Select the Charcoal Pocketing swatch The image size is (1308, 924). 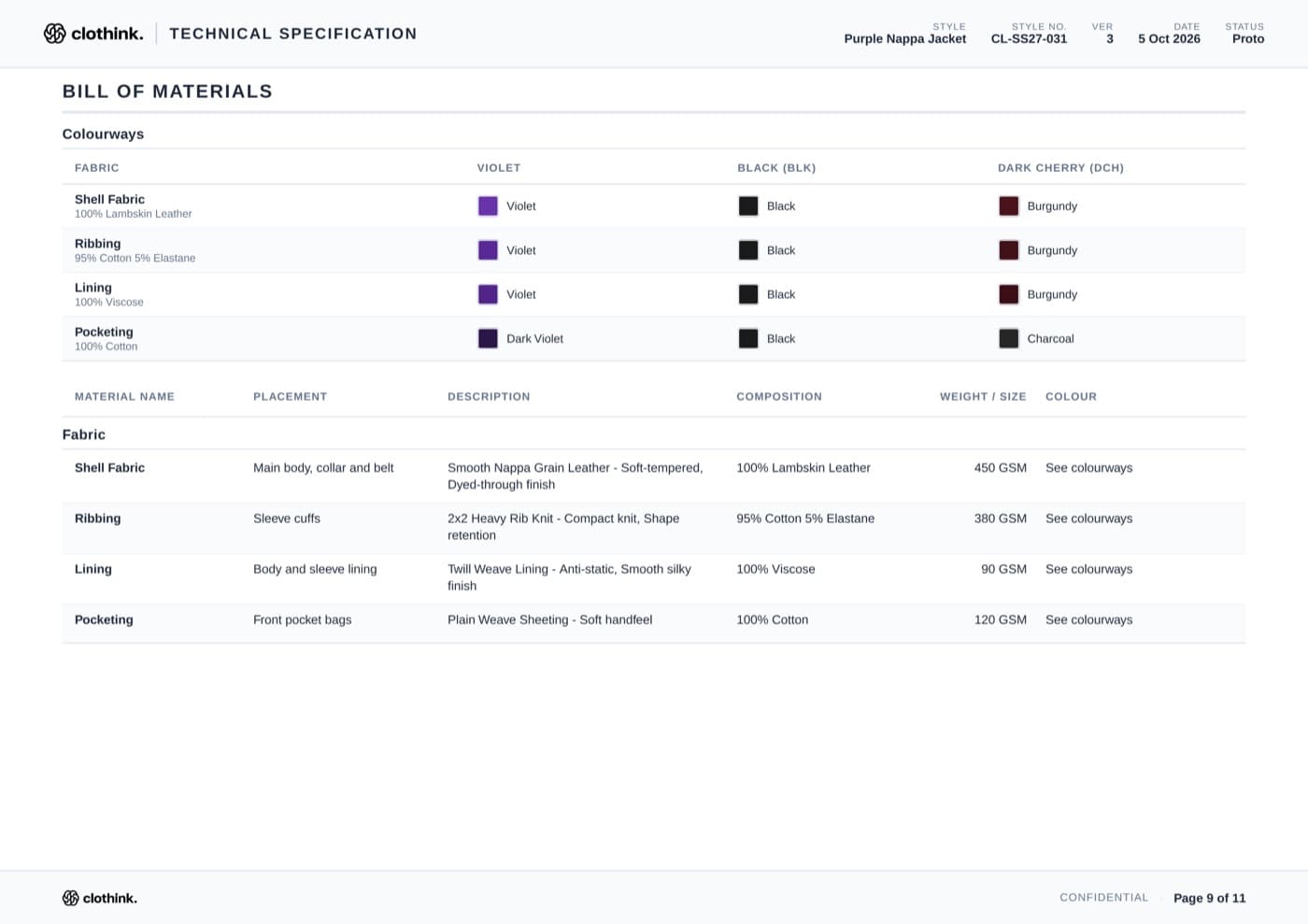point(1009,338)
